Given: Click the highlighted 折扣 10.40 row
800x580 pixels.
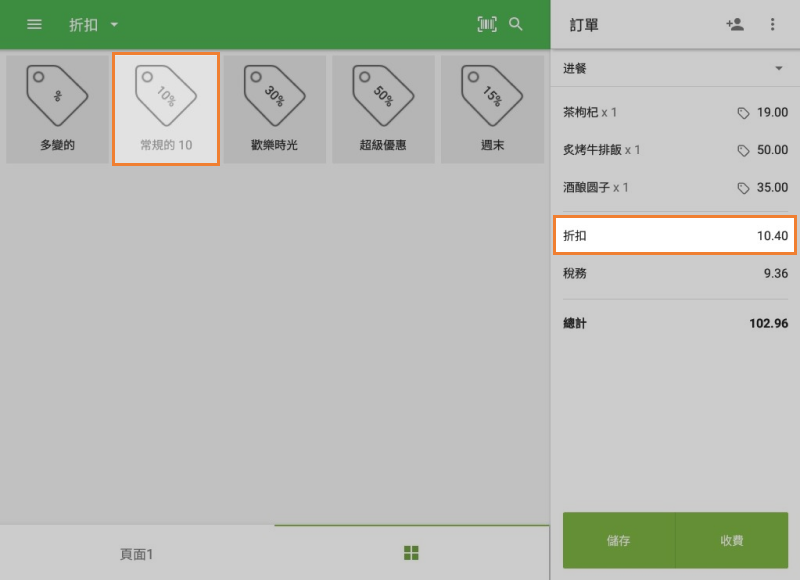Looking at the screenshot, I should click(x=675, y=235).
